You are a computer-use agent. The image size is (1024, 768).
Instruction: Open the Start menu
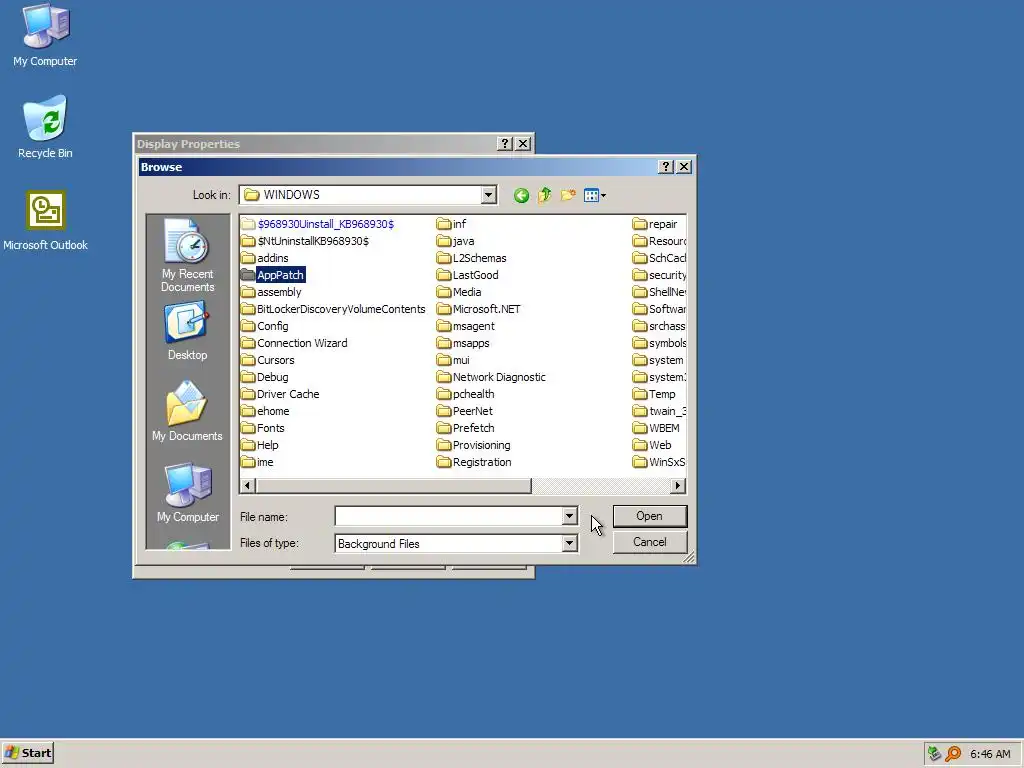point(27,753)
